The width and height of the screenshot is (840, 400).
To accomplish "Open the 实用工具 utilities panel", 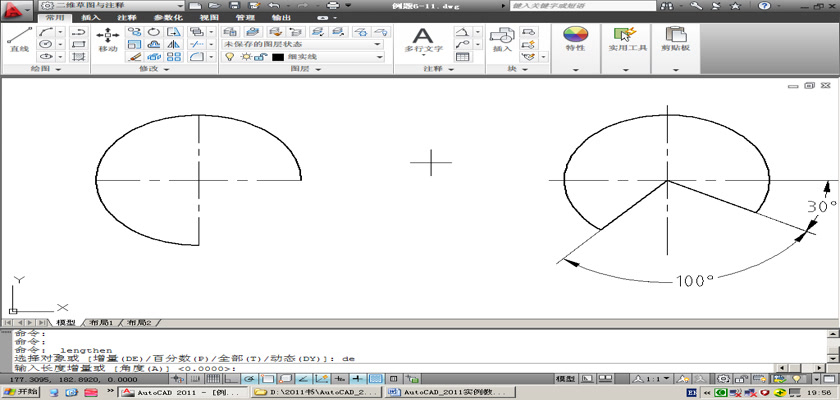I will [628, 38].
